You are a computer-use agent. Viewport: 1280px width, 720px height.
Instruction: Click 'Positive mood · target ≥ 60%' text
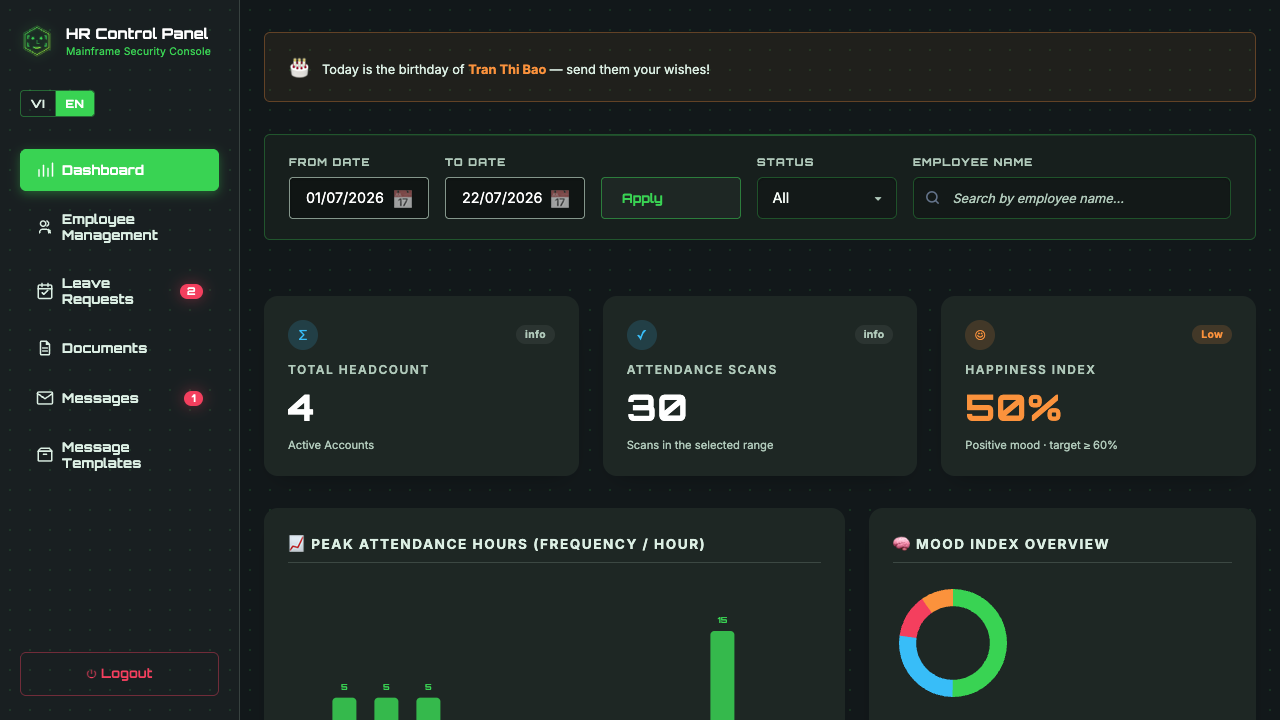(x=1041, y=445)
